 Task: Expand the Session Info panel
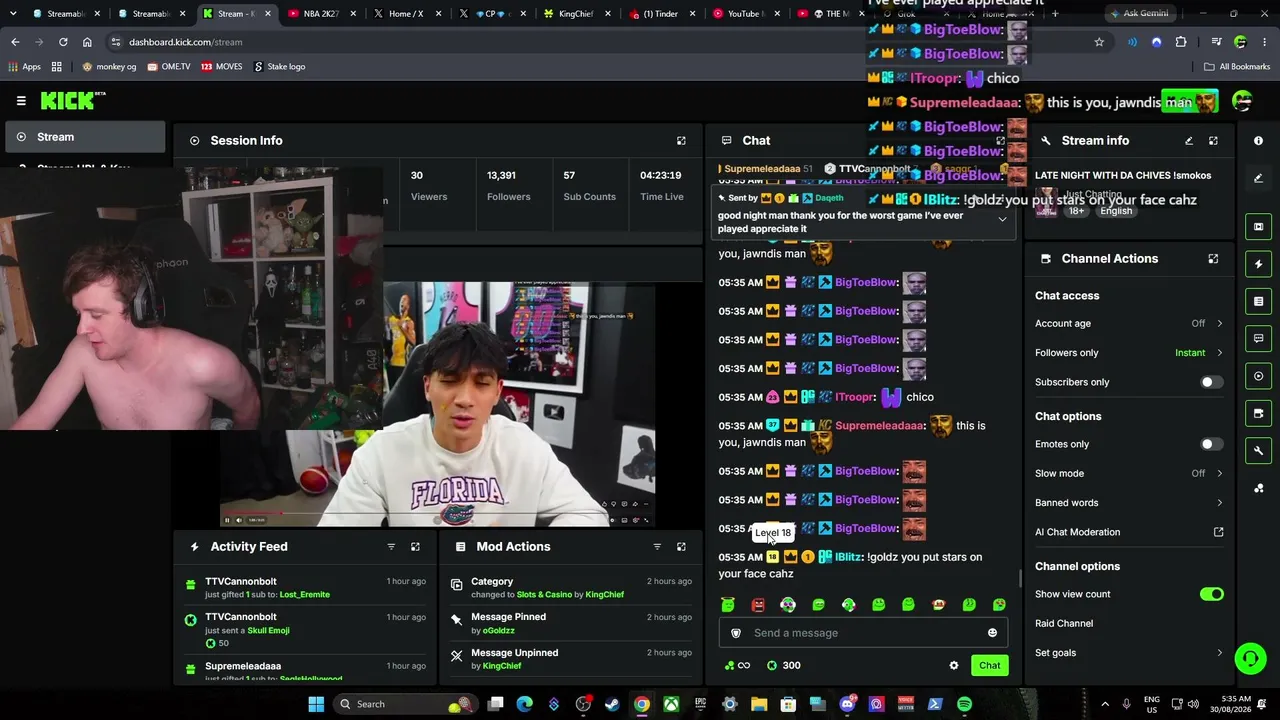[x=681, y=141]
